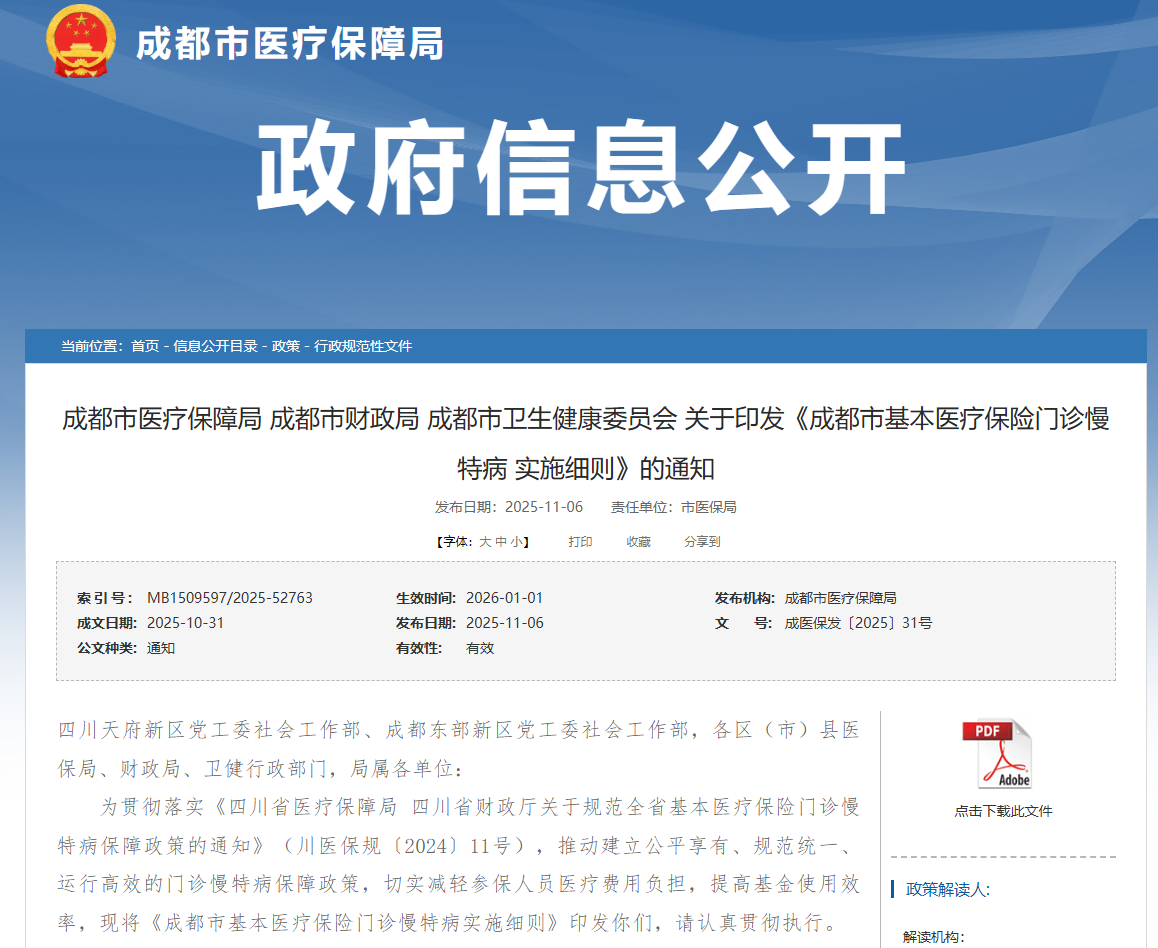This screenshot has height=948, width=1158.
Task: Click the 解读机构 label in sidebar
Action: pos(932,937)
